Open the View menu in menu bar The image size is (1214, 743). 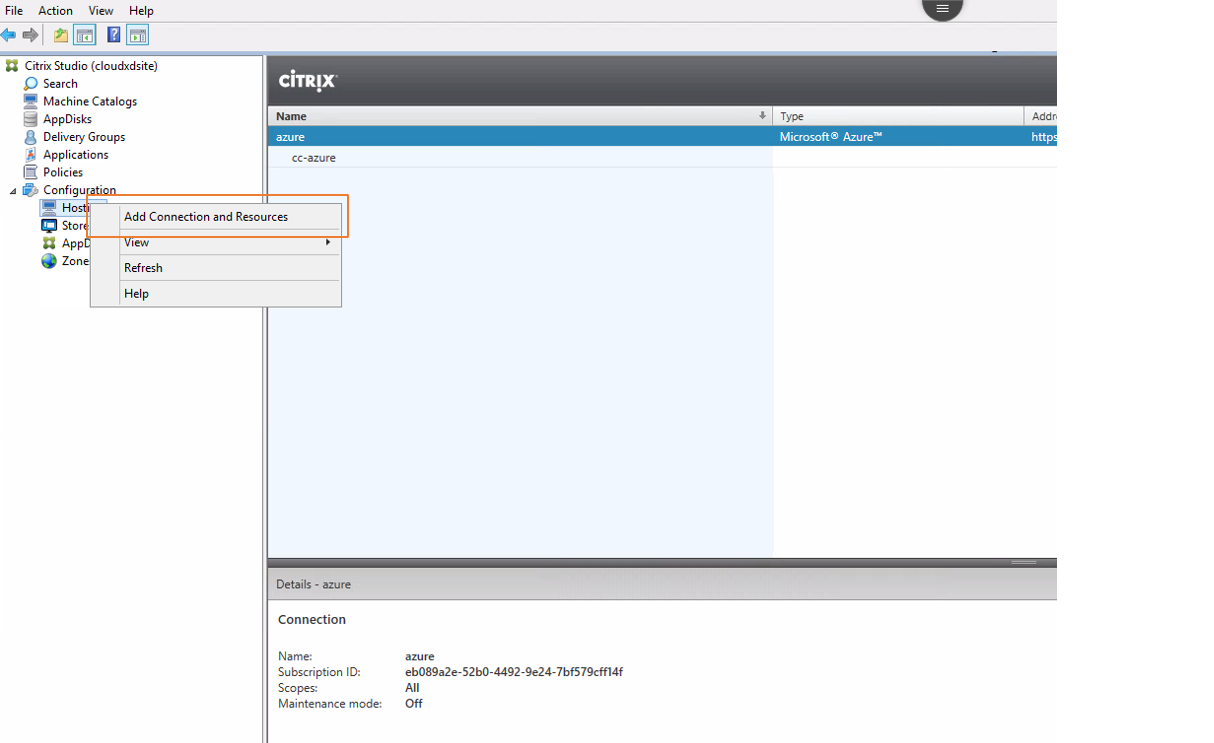101,11
